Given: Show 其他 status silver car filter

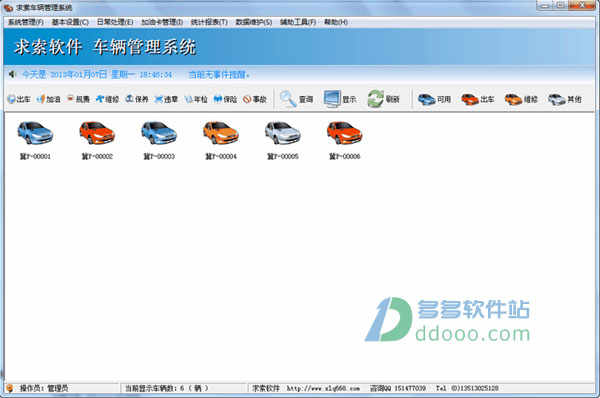Looking at the screenshot, I should [x=565, y=99].
